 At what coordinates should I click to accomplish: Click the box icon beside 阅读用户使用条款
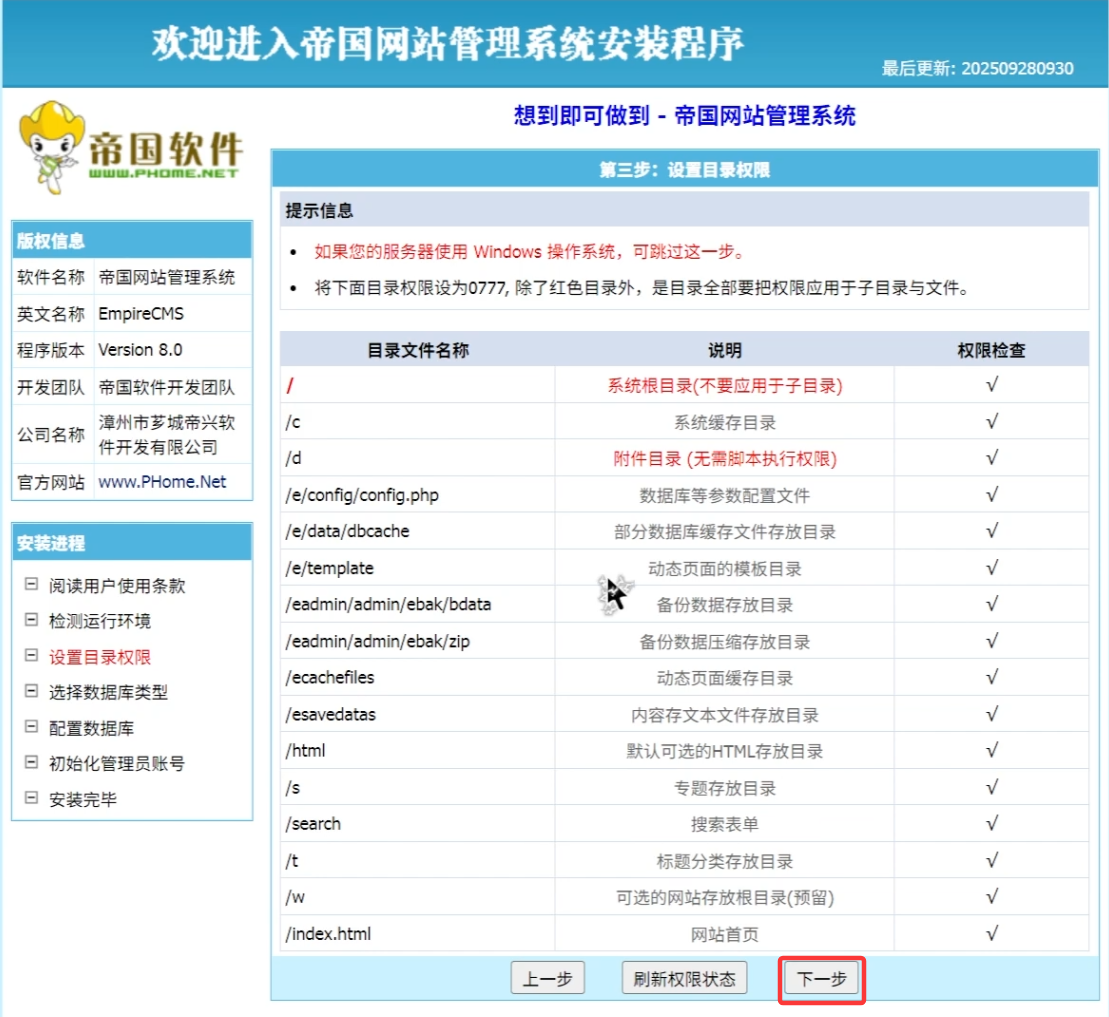[31, 585]
